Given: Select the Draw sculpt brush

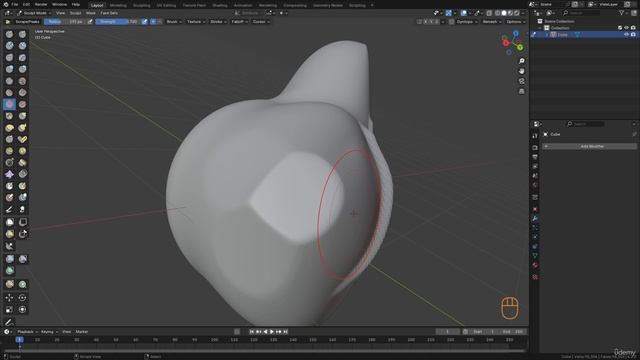Looking at the screenshot, I should click(x=9, y=34).
